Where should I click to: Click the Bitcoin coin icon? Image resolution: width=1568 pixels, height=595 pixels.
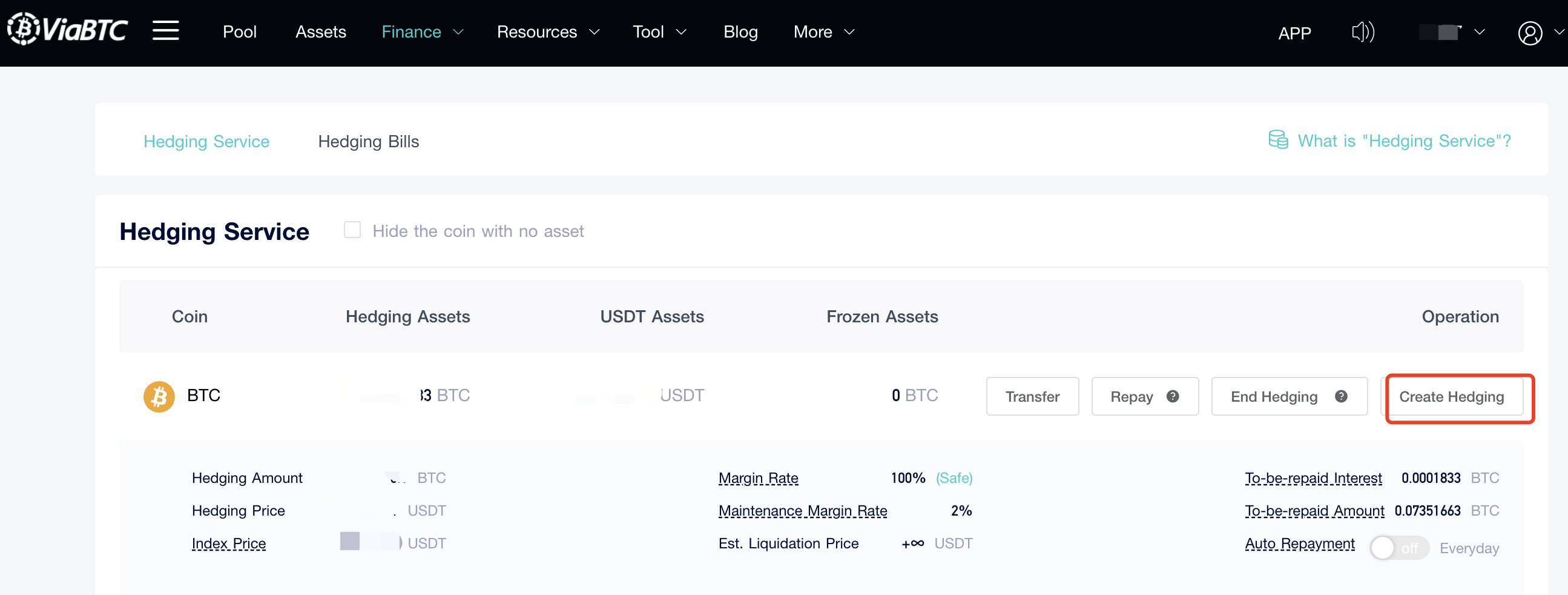tap(159, 396)
